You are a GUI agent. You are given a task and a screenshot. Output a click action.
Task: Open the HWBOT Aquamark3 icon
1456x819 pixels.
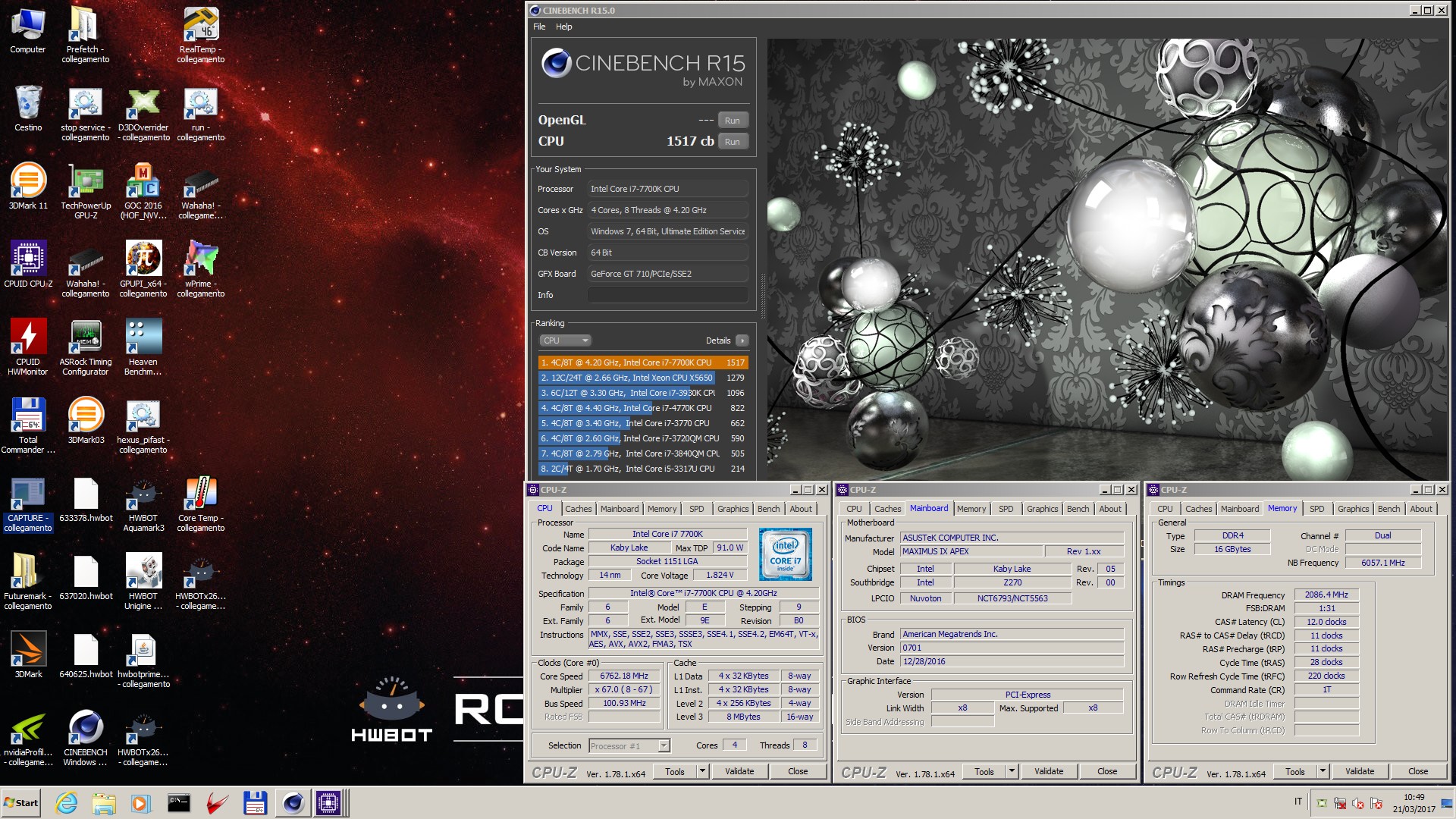[143, 504]
